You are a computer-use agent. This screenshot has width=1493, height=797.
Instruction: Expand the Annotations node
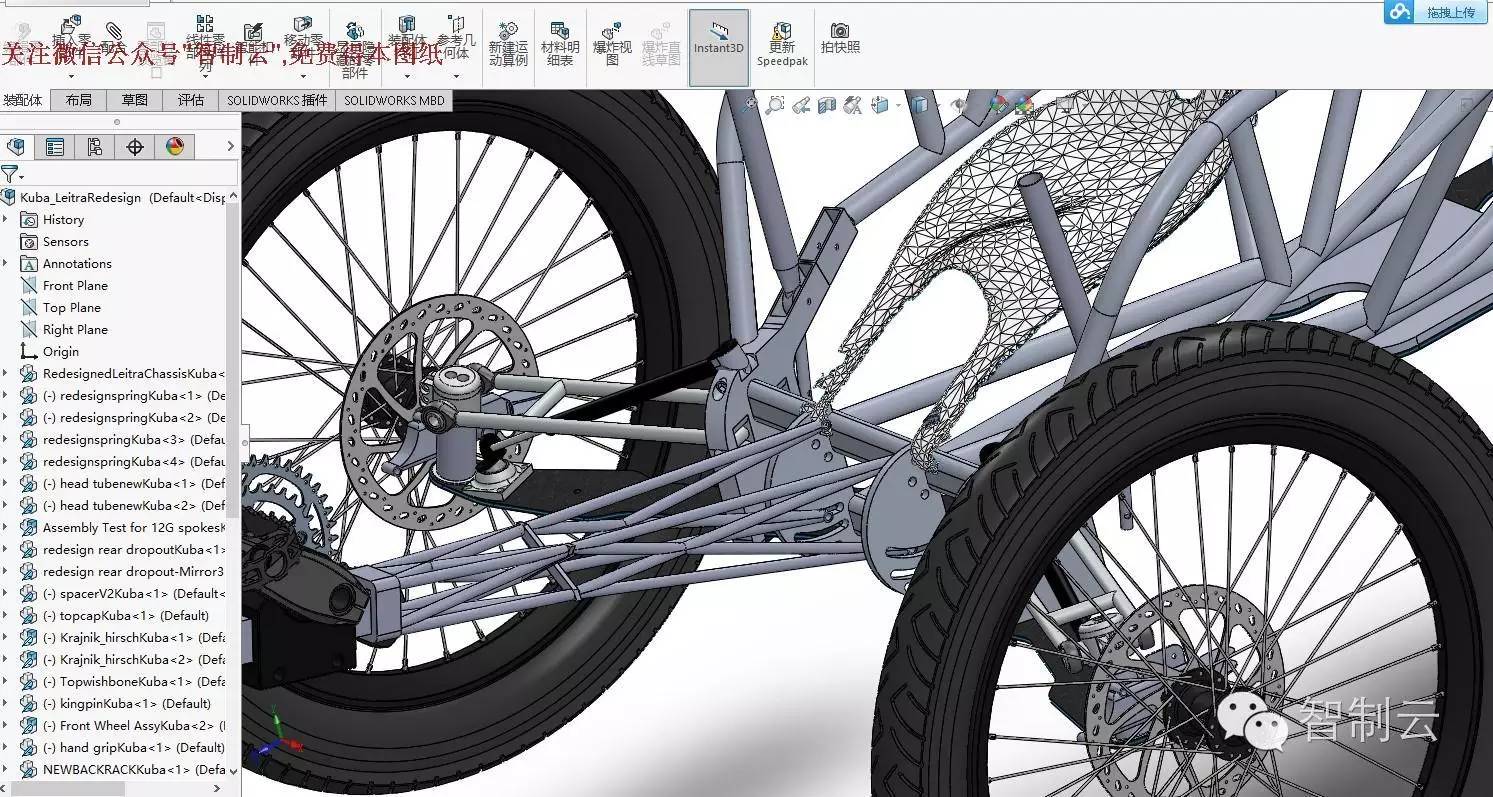pyautogui.click(x=6, y=264)
